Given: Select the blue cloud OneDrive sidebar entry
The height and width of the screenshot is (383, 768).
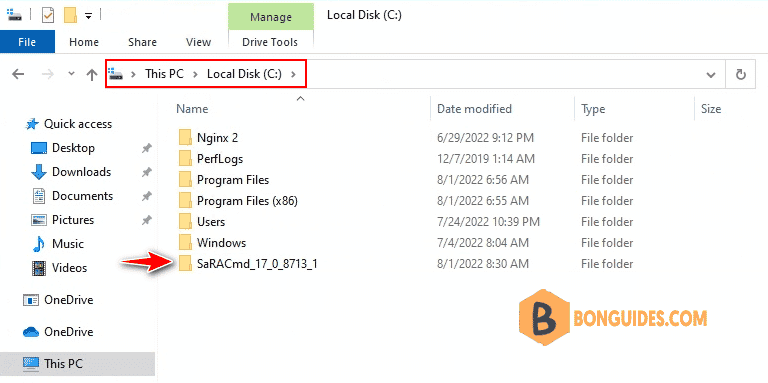Looking at the screenshot, I should click(x=60, y=332).
